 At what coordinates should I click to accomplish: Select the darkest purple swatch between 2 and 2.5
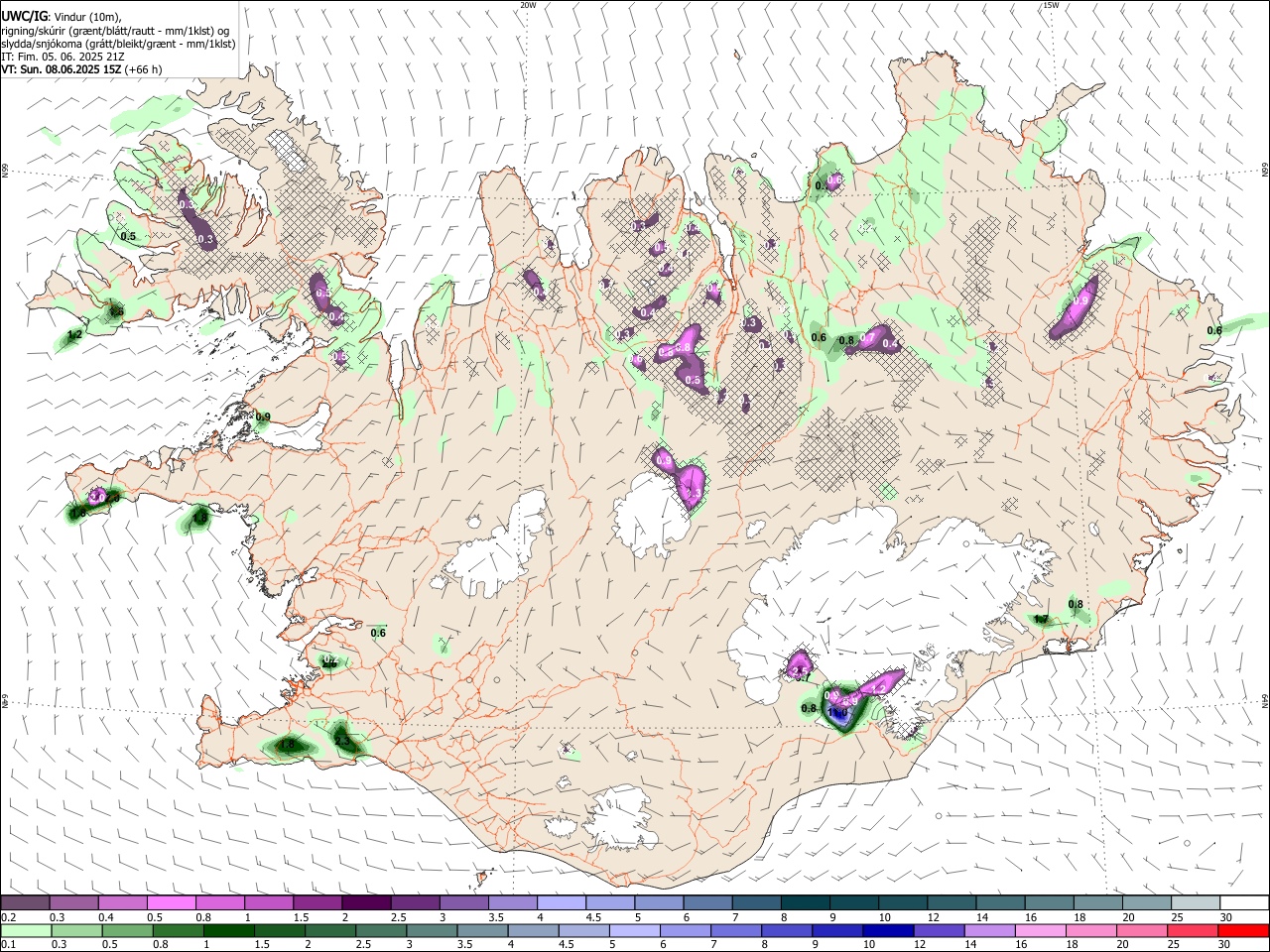(x=366, y=902)
